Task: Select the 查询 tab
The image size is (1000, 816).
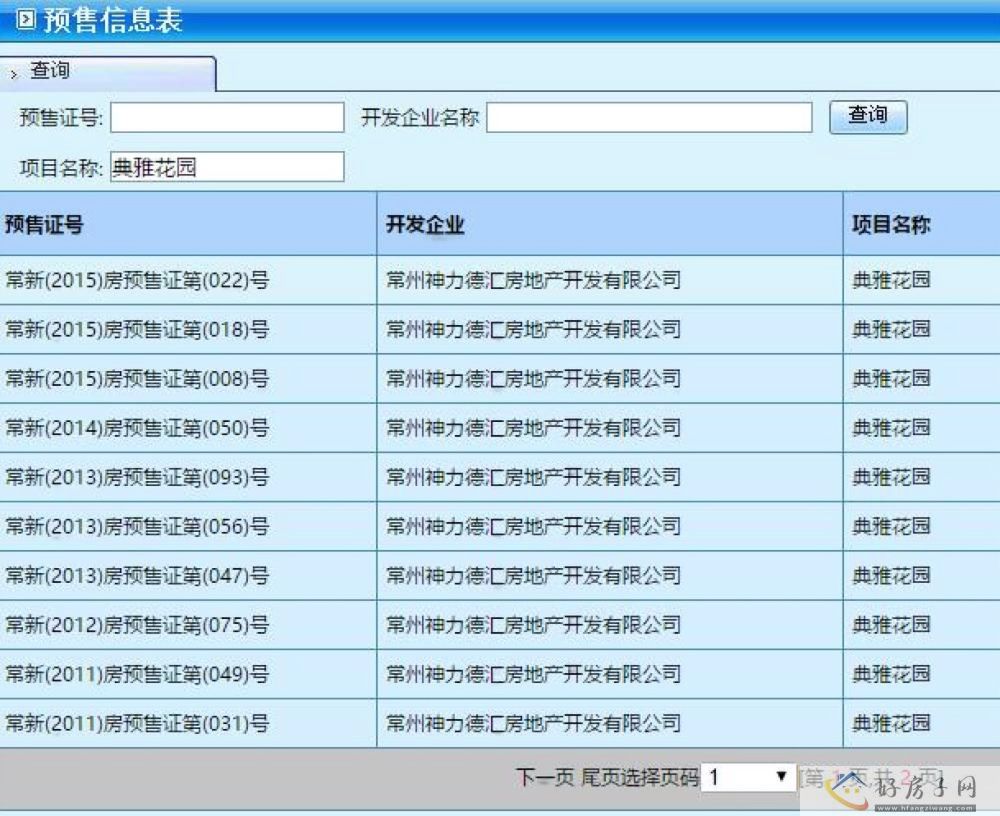Action: [x=50, y=72]
